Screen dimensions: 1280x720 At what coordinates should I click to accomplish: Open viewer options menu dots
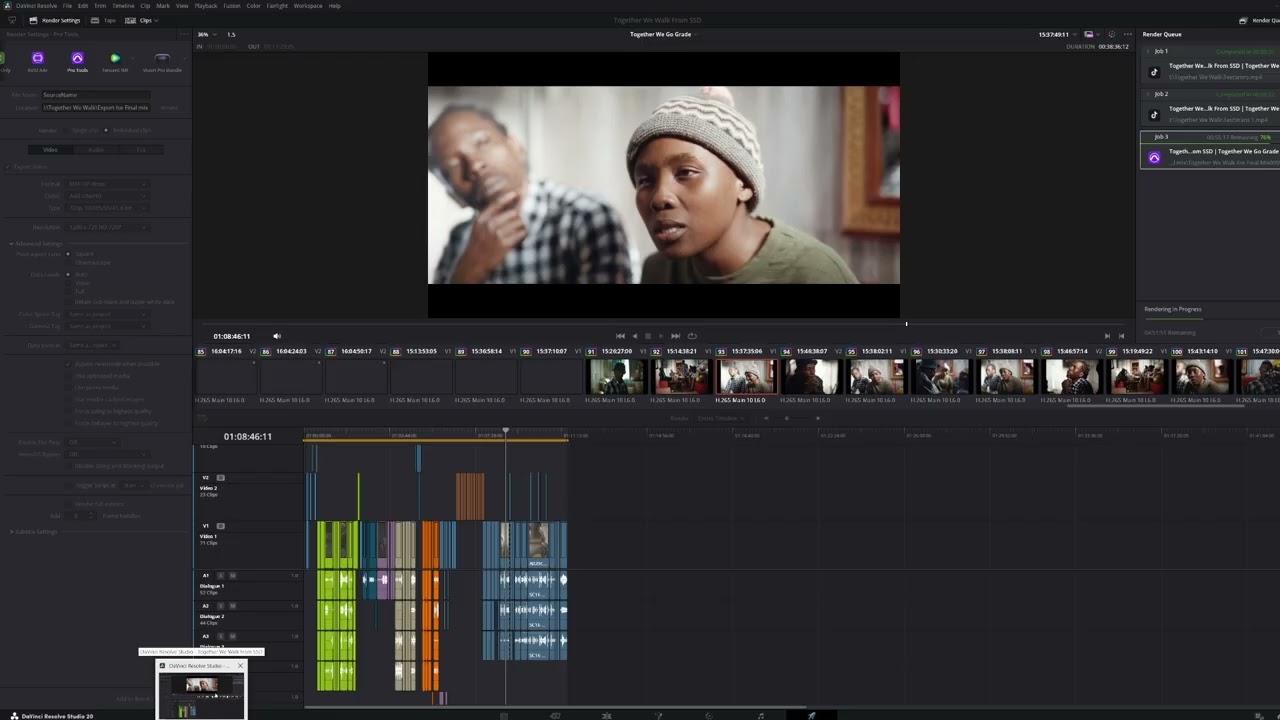click(x=1128, y=34)
